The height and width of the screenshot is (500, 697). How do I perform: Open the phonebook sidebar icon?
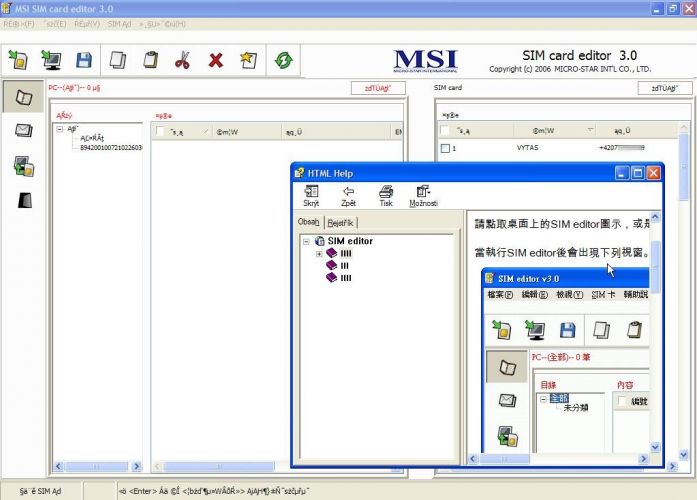24,97
